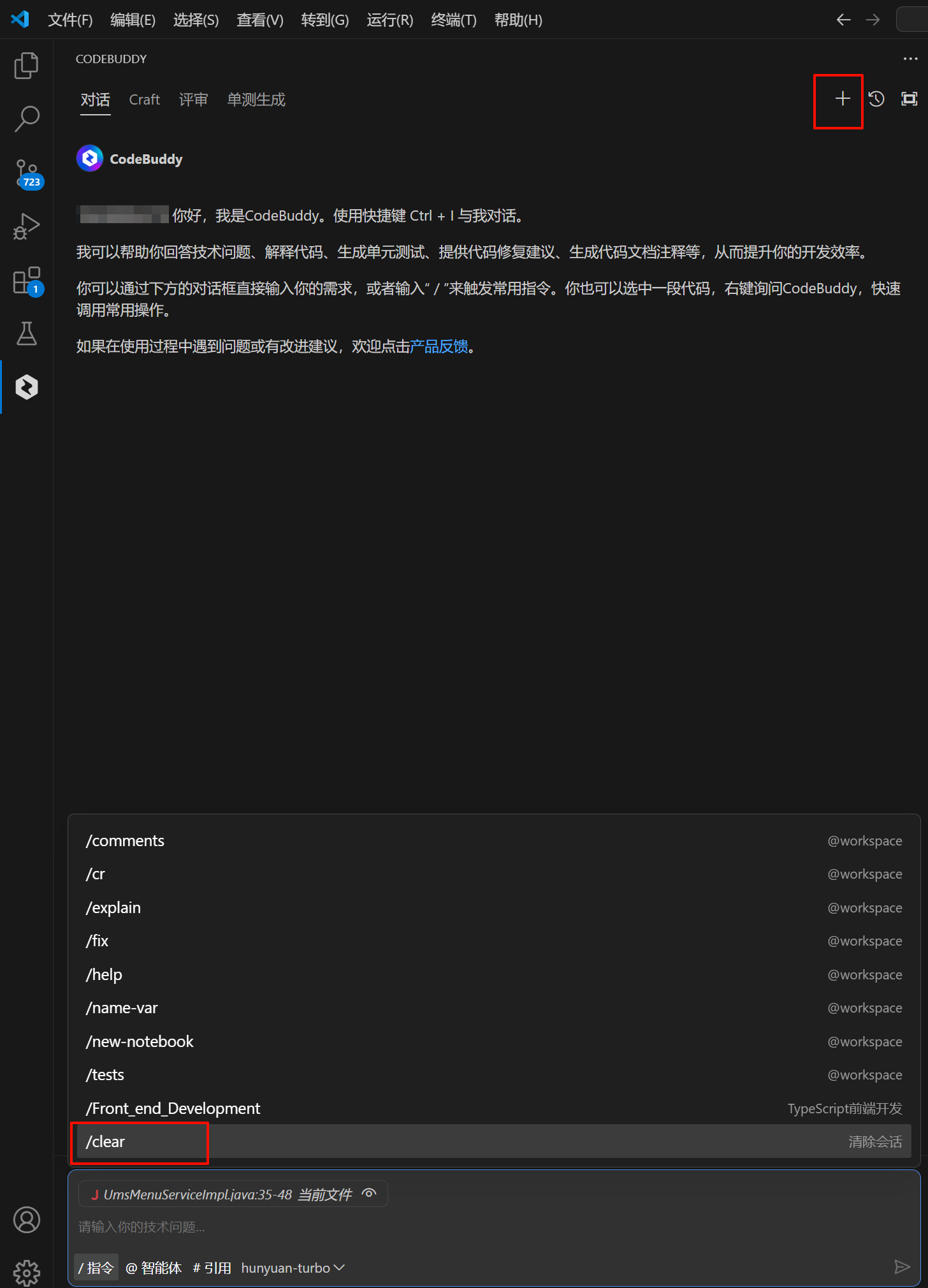The image size is (928, 1288).
Task: Open the Extensions view icon
Action: [x=26, y=281]
